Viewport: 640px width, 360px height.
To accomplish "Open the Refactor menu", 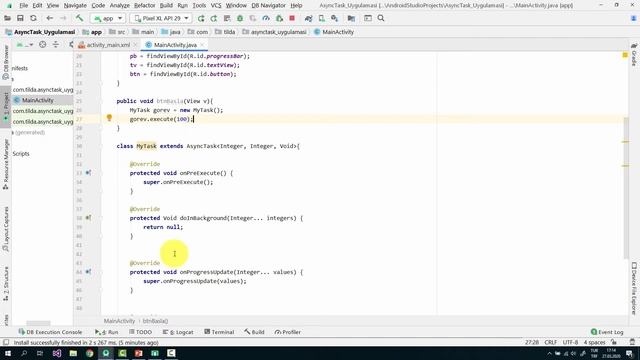I will 144,5.
